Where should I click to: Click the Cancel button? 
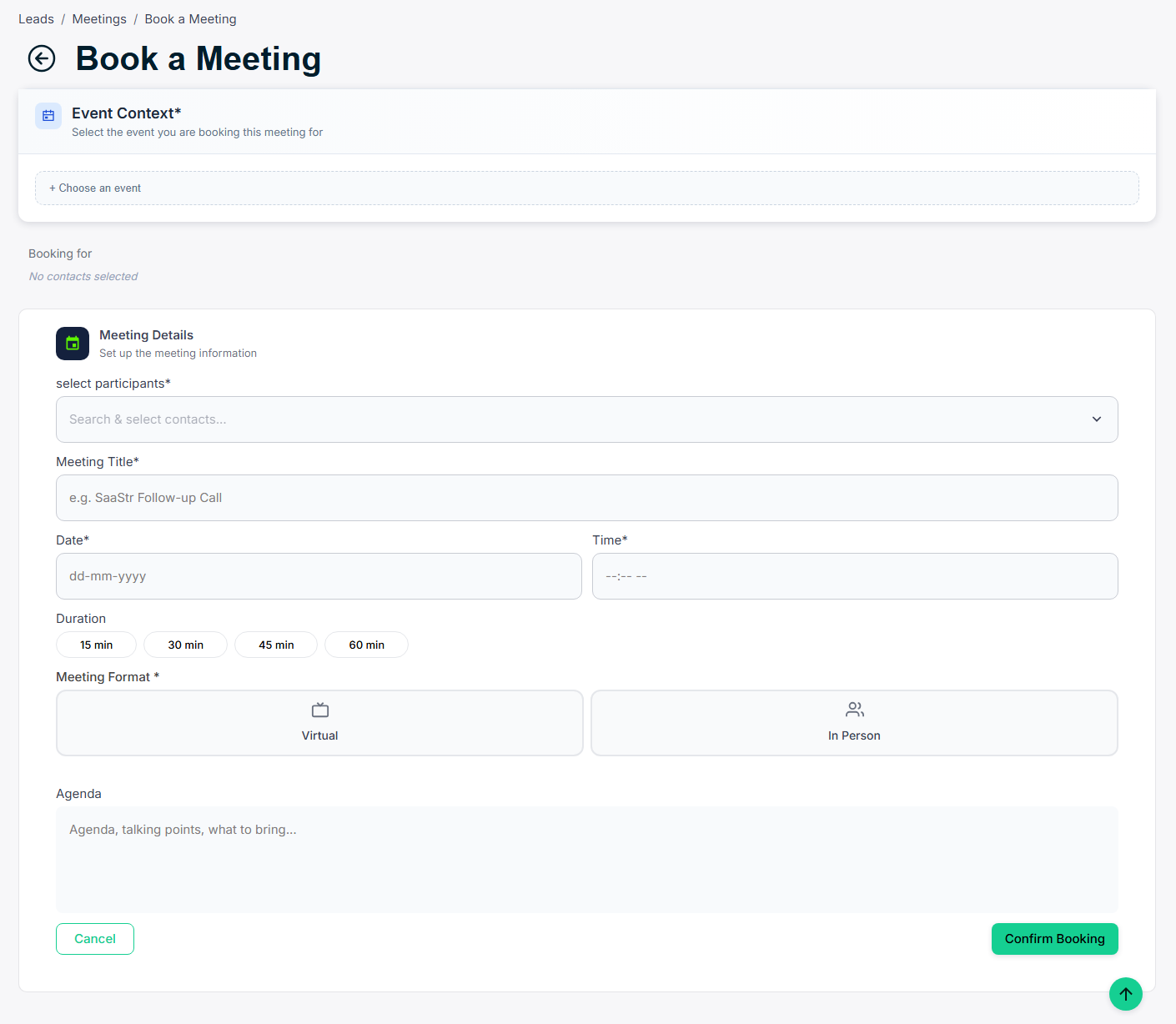[x=95, y=939]
